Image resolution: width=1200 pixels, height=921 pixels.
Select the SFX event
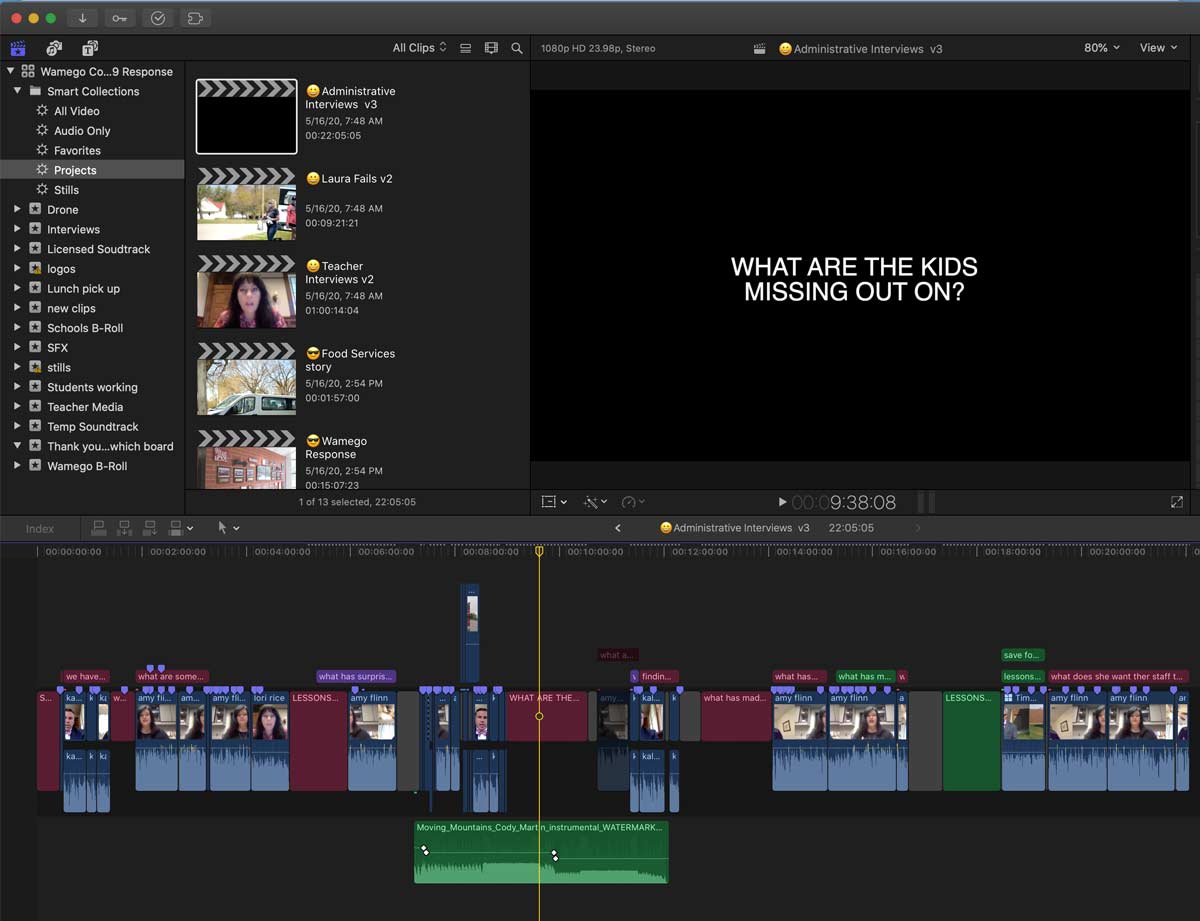(x=57, y=348)
